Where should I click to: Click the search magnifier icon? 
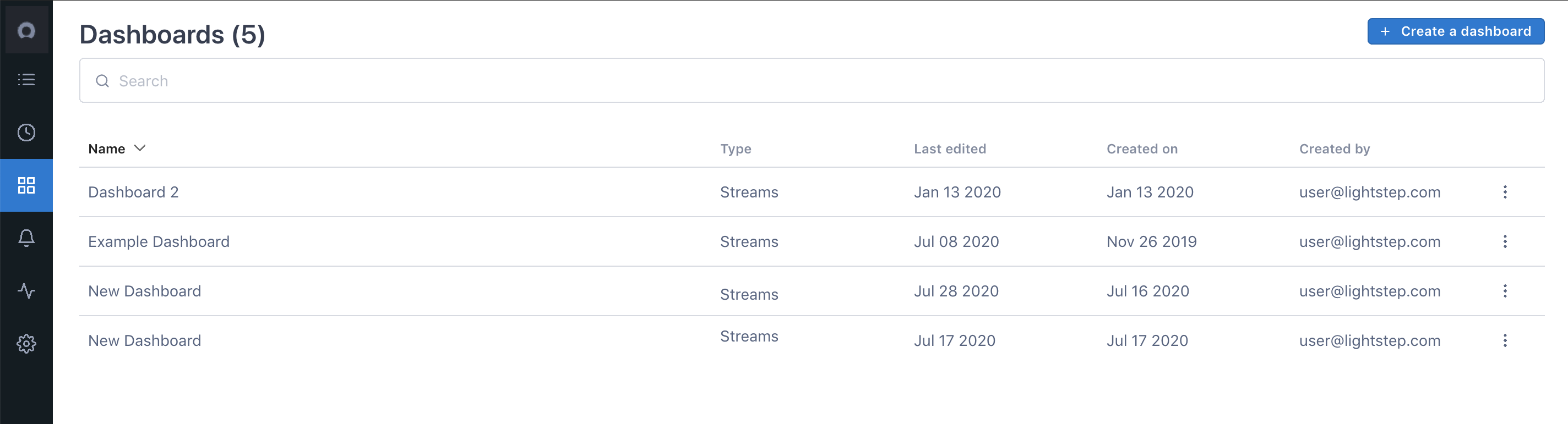click(x=102, y=81)
